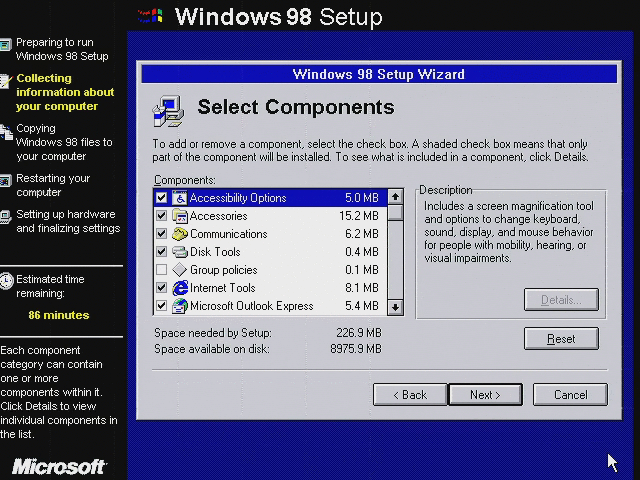Click the Collecting information notepad icon
The width and height of the screenshot is (640, 480).
(x=6, y=80)
